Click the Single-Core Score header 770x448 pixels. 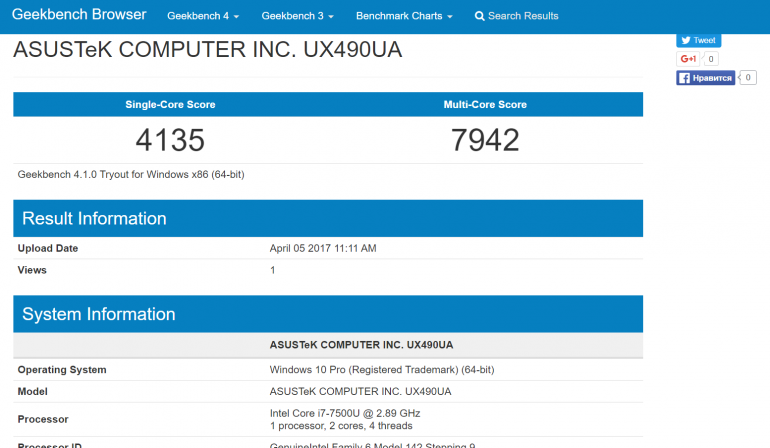170,105
